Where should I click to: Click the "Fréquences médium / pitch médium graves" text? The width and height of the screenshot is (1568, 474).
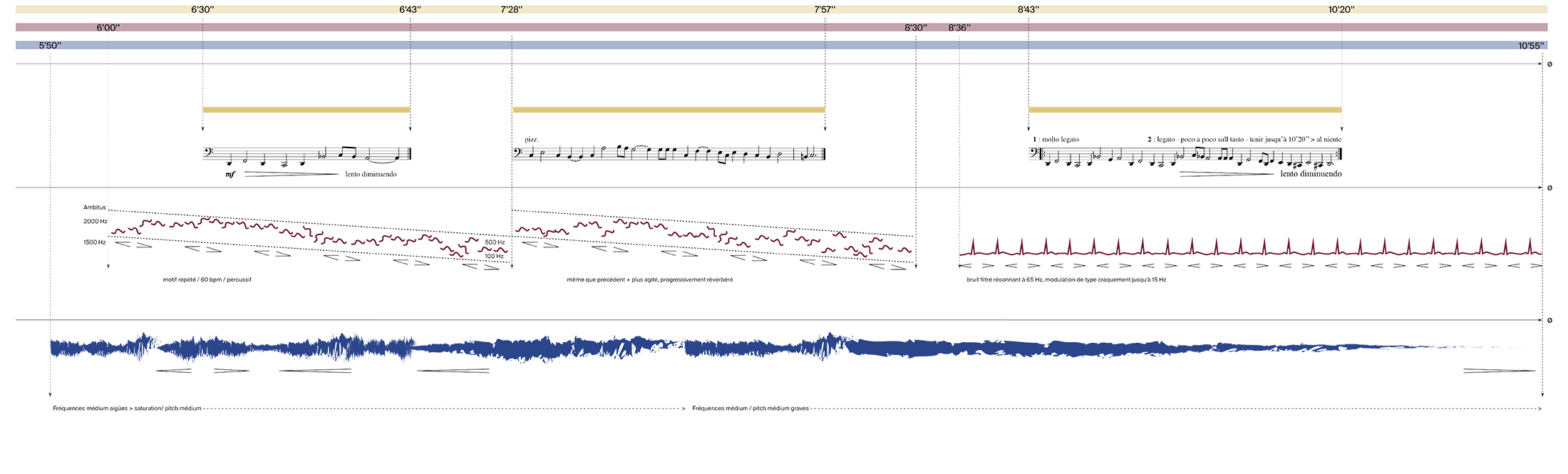pos(751,408)
